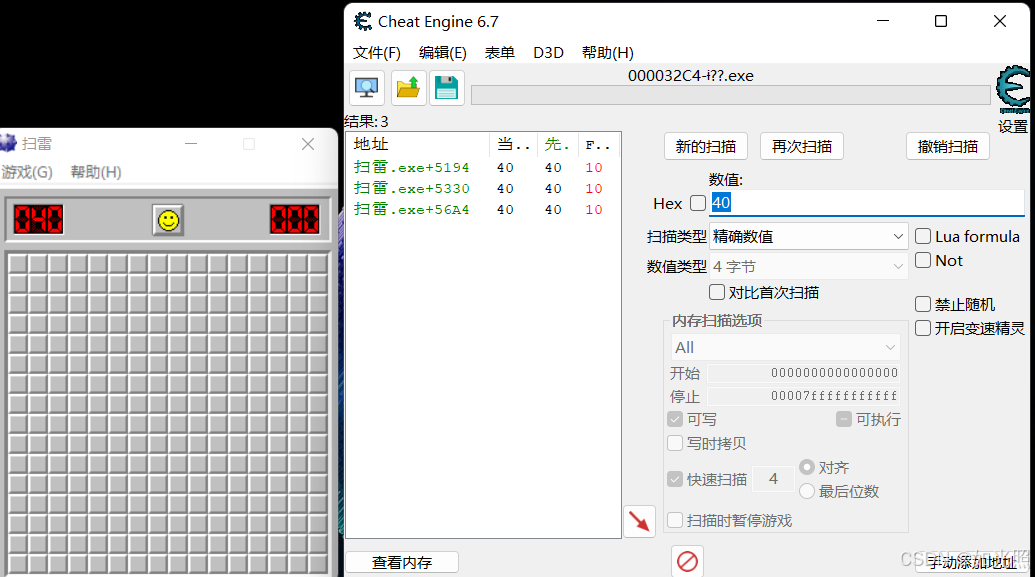Select the 对齐 radio button
The image size is (1035, 577).
(x=807, y=467)
